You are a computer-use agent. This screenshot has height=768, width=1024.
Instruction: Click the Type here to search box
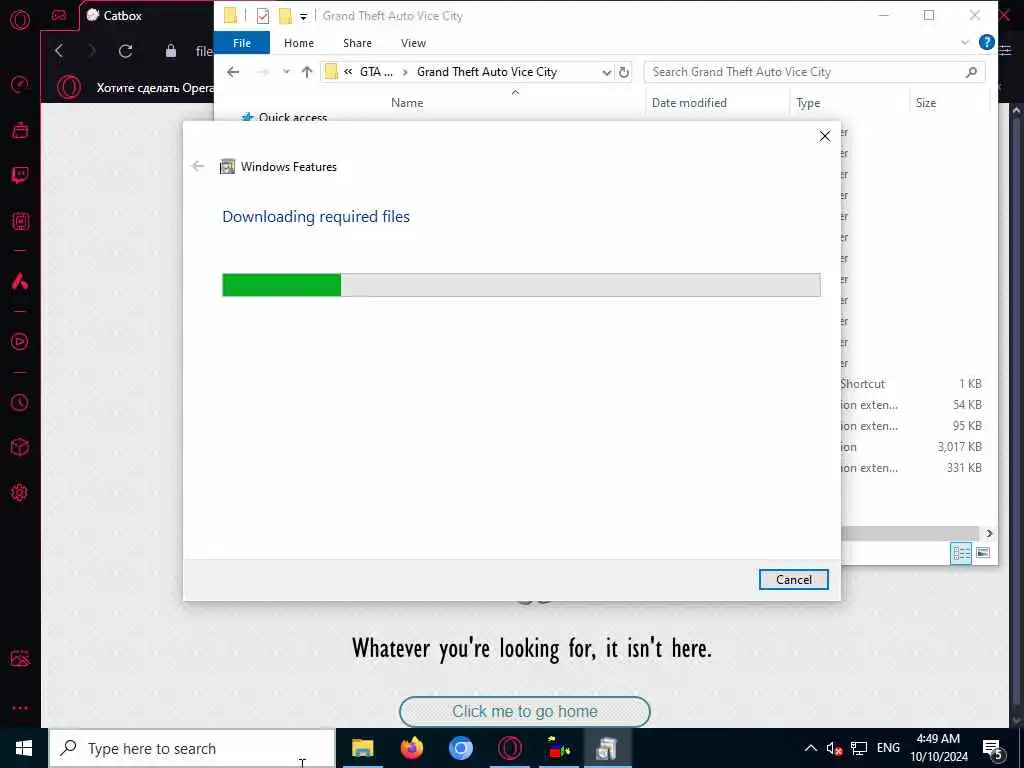coord(192,748)
